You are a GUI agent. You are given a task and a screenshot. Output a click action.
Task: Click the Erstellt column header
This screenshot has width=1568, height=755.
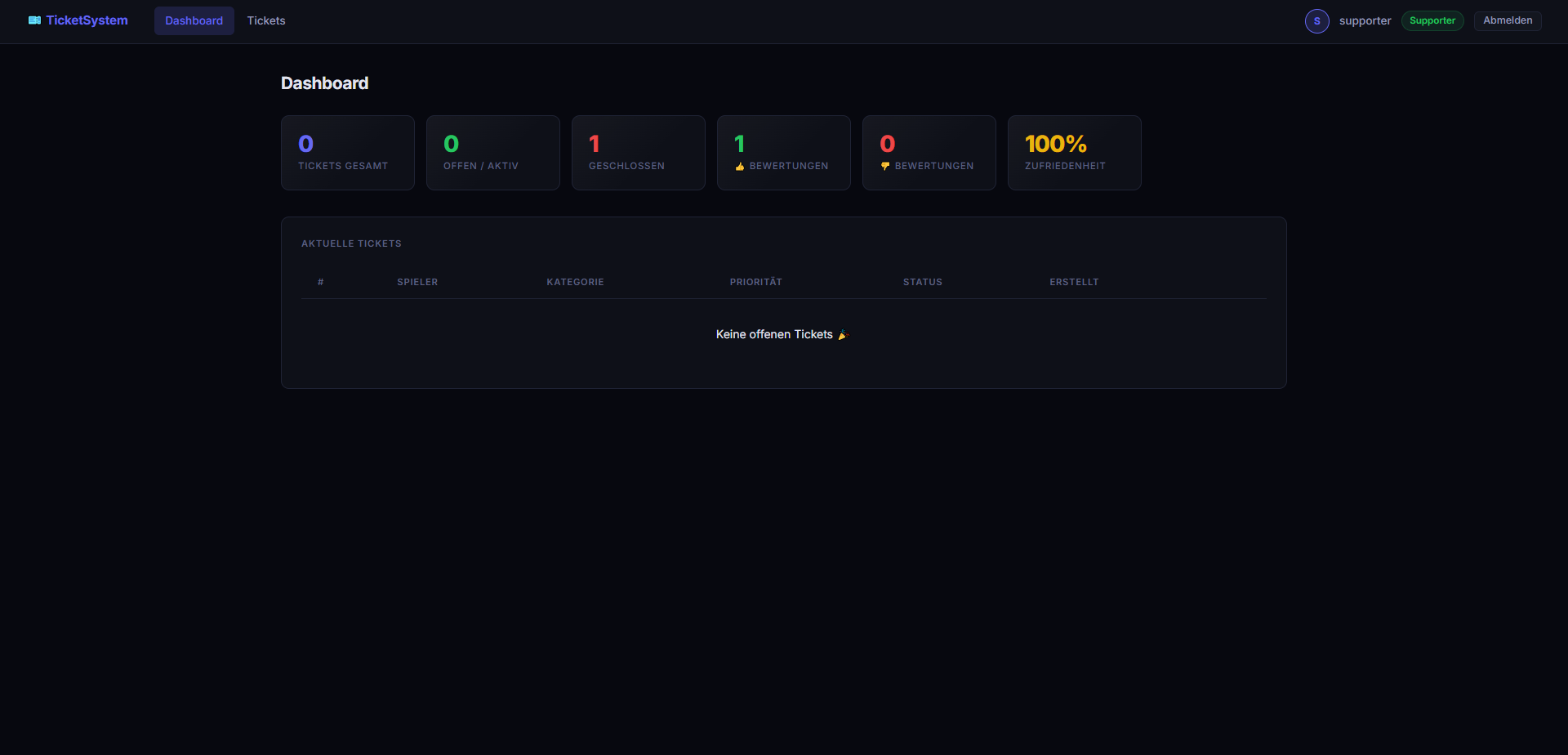pos(1074,282)
